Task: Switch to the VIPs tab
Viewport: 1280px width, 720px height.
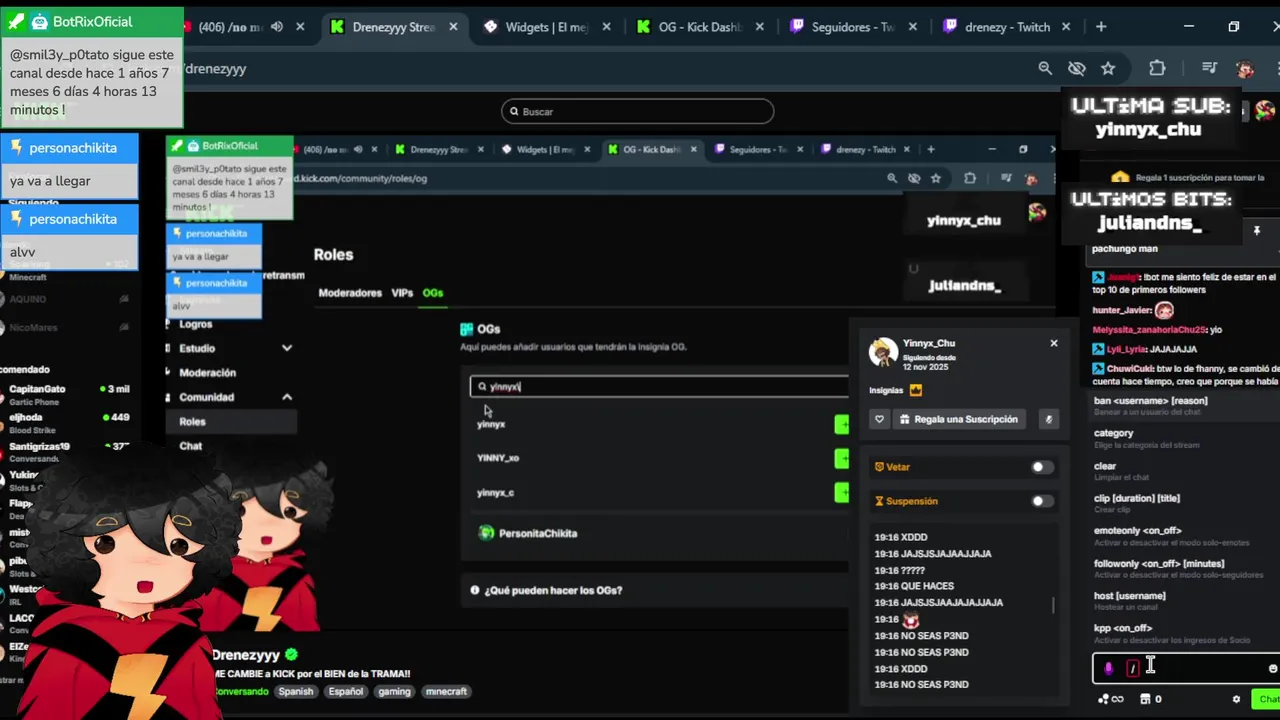Action: (x=402, y=293)
